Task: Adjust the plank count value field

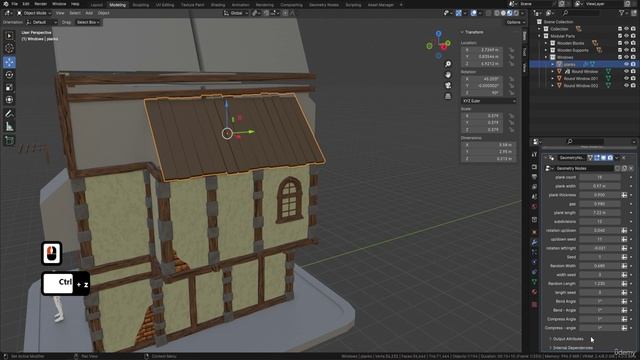Action: pos(600,177)
